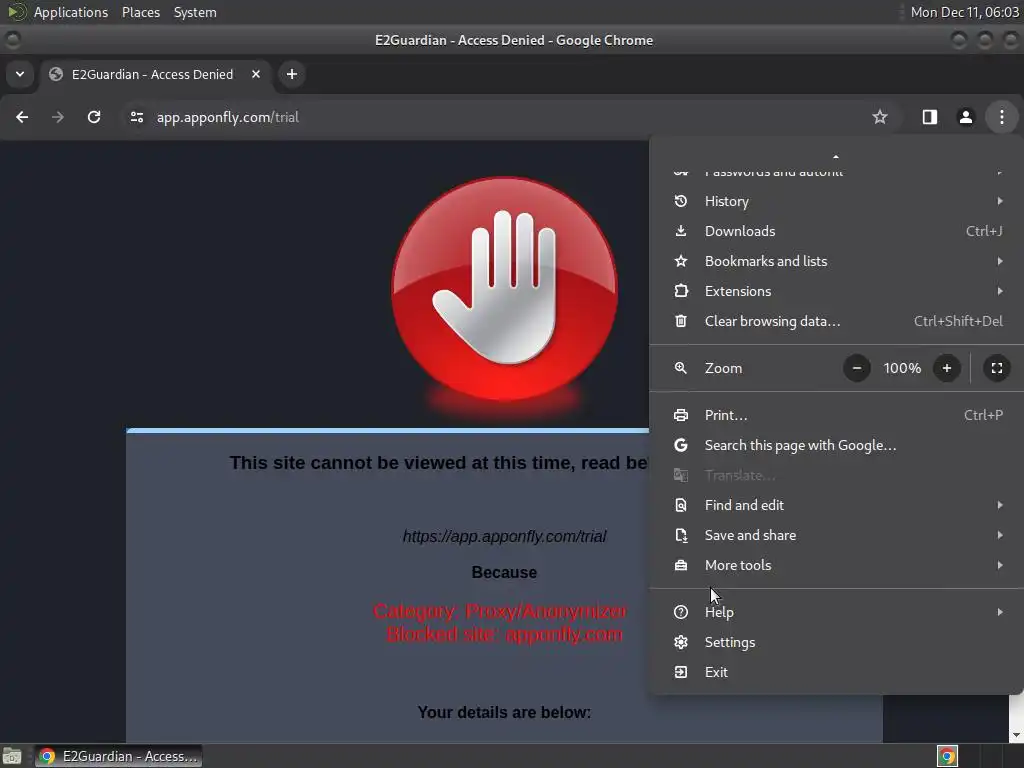The height and width of the screenshot is (768, 1024).
Task: Click the trash icon for Clear browsing data
Action: [680, 321]
